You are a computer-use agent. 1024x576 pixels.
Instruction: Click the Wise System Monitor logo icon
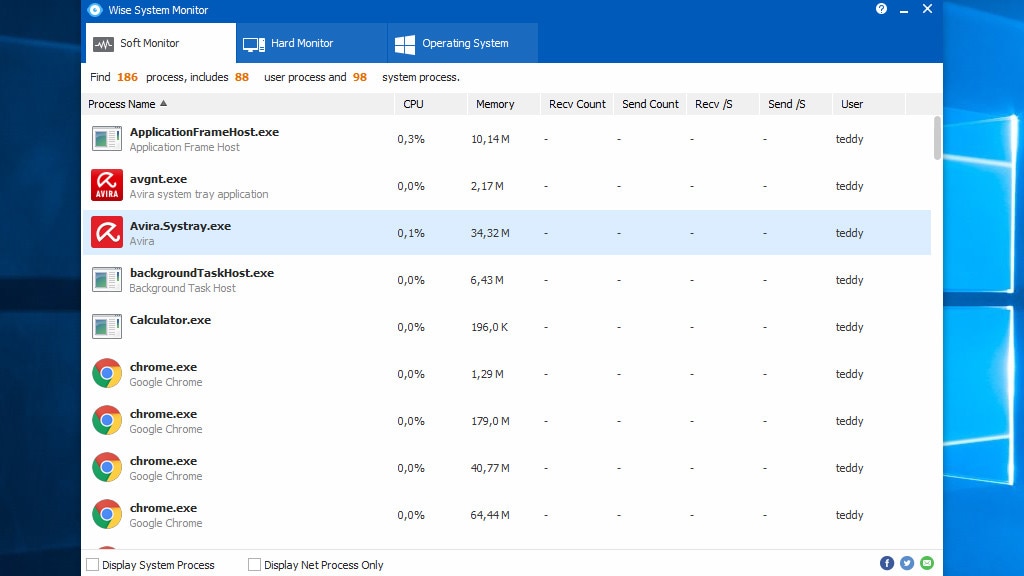click(x=95, y=10)
